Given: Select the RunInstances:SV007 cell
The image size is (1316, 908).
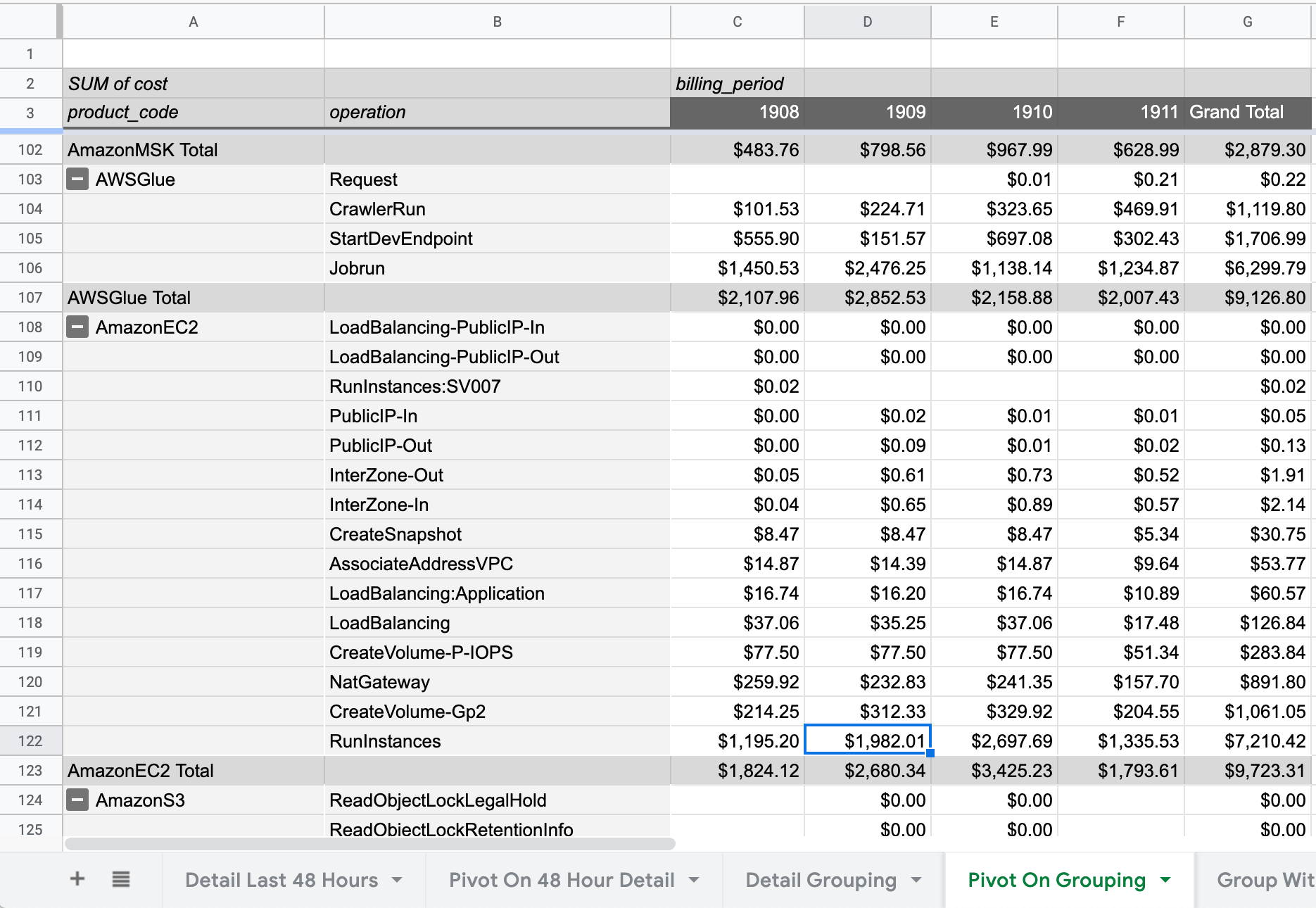Looking at the screenshot, I should click(x=498, y=386).
